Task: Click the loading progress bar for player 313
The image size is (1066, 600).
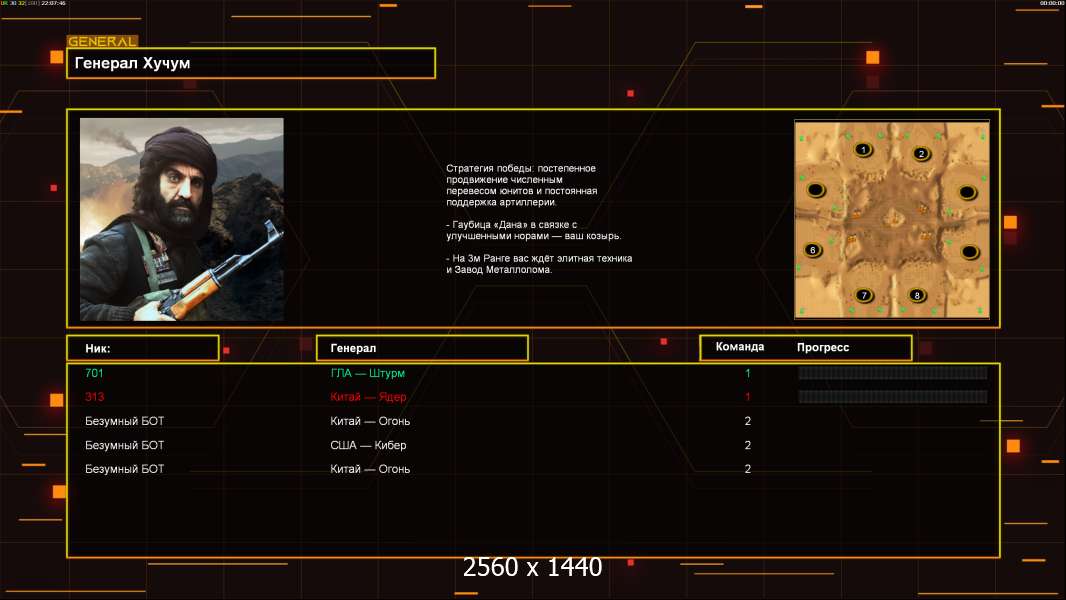Action: (893, 396)
